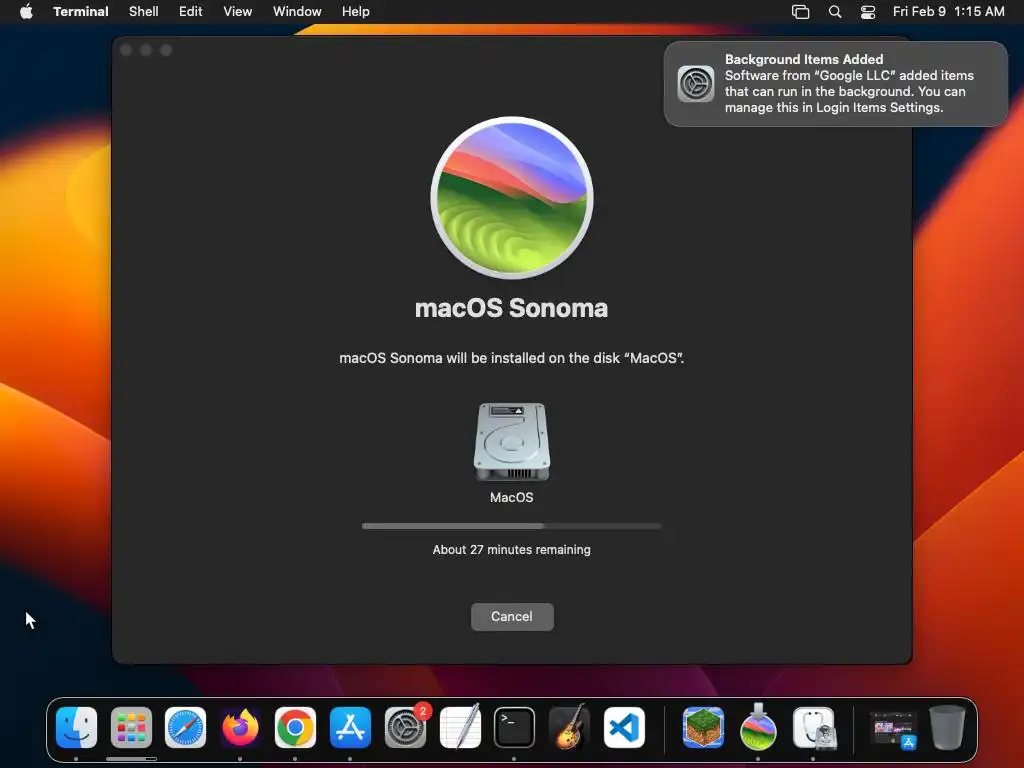
Task: Click the installer window close button
Action: tap(127, 50)
